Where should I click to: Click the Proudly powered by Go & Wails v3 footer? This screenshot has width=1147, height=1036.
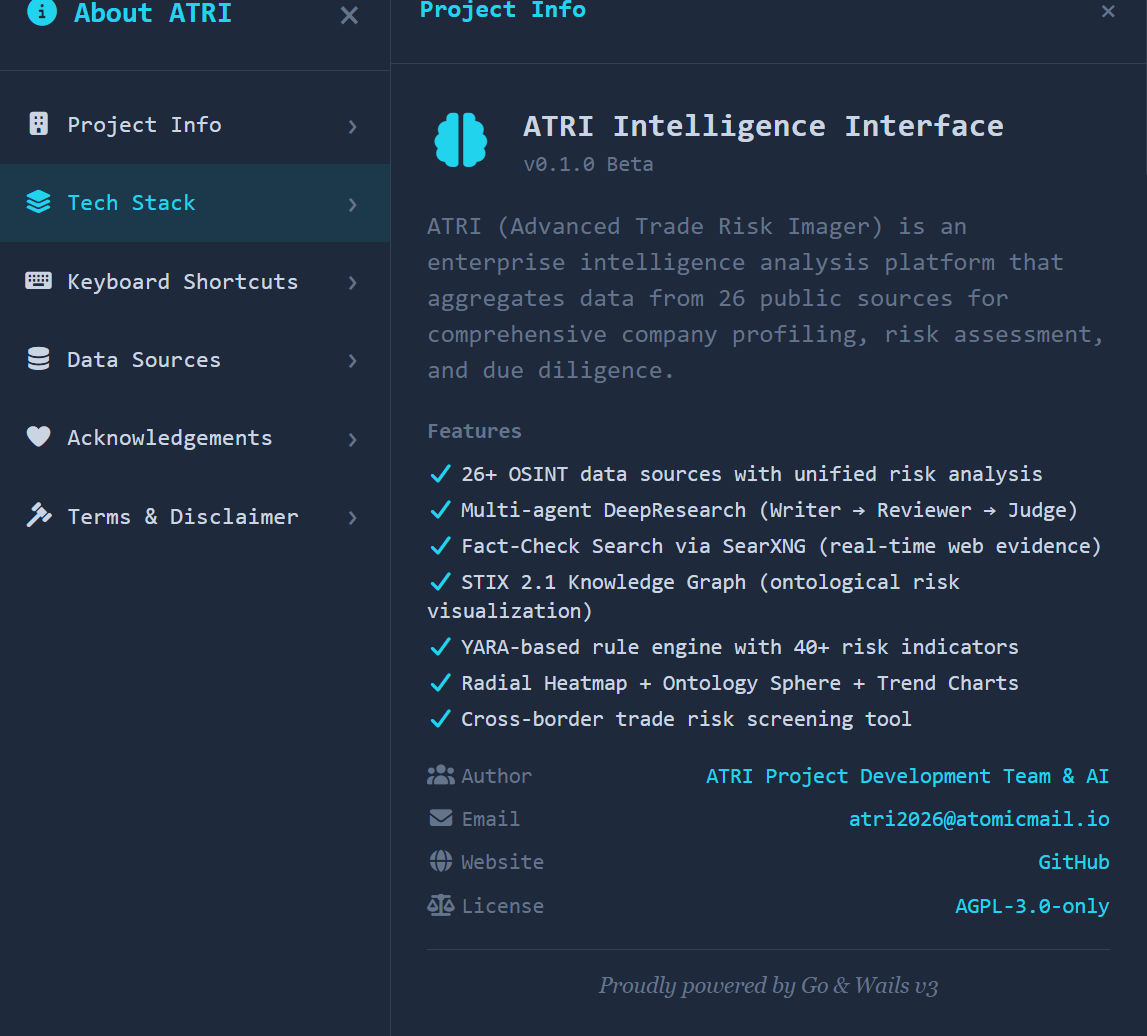[768, 986]
